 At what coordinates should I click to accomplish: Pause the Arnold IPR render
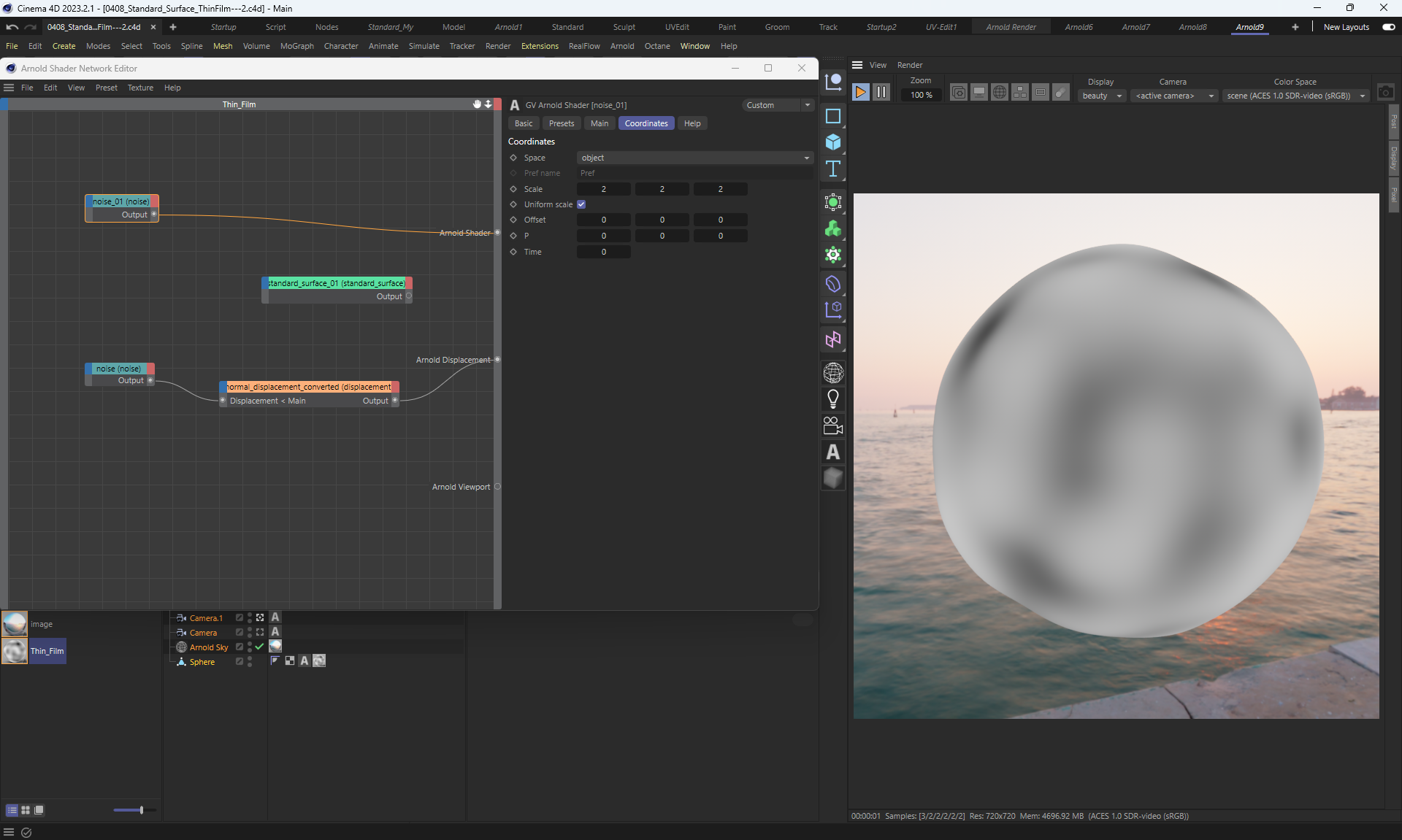(881, 92)
